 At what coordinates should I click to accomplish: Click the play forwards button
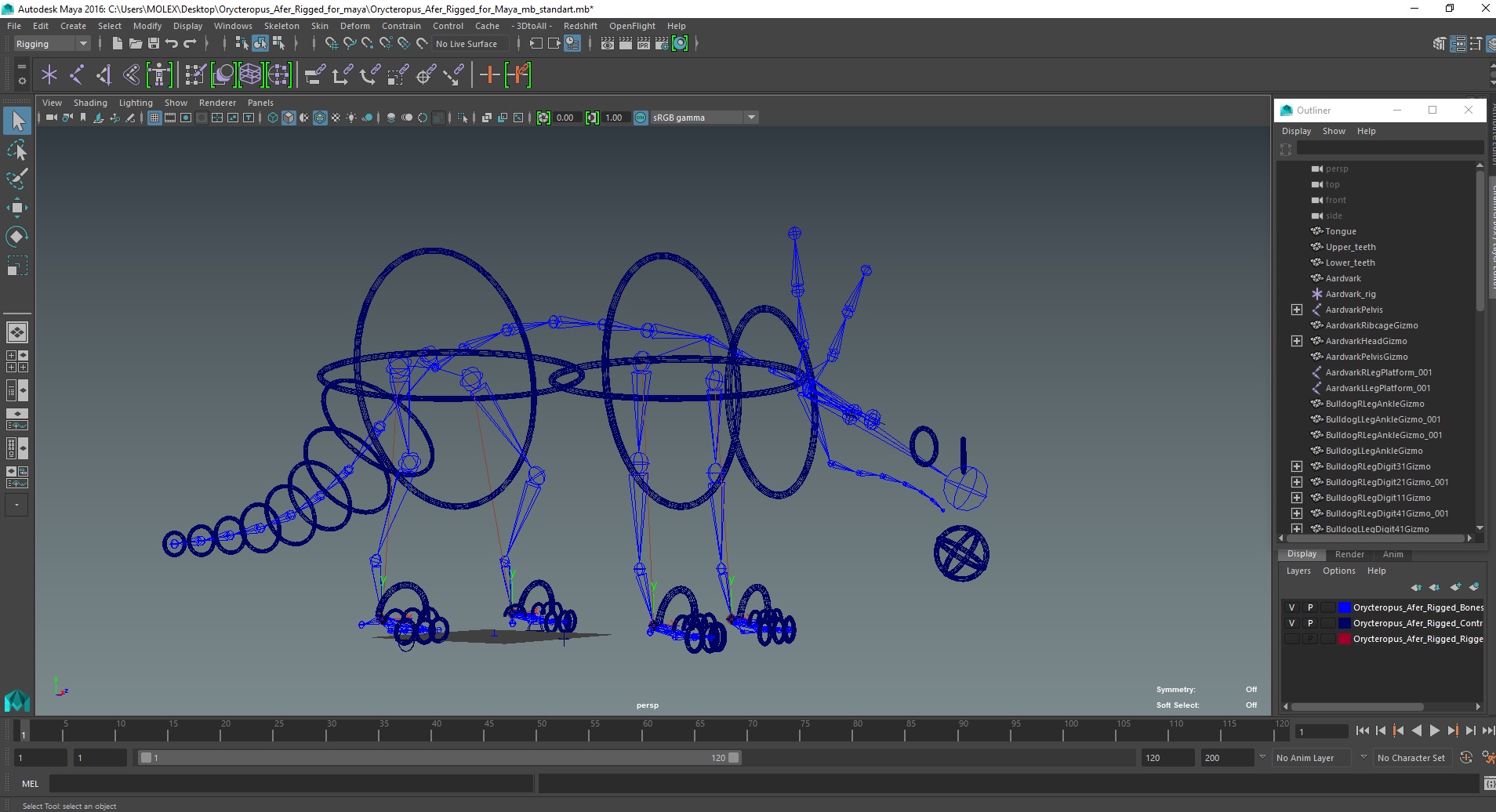point(1434,730)
